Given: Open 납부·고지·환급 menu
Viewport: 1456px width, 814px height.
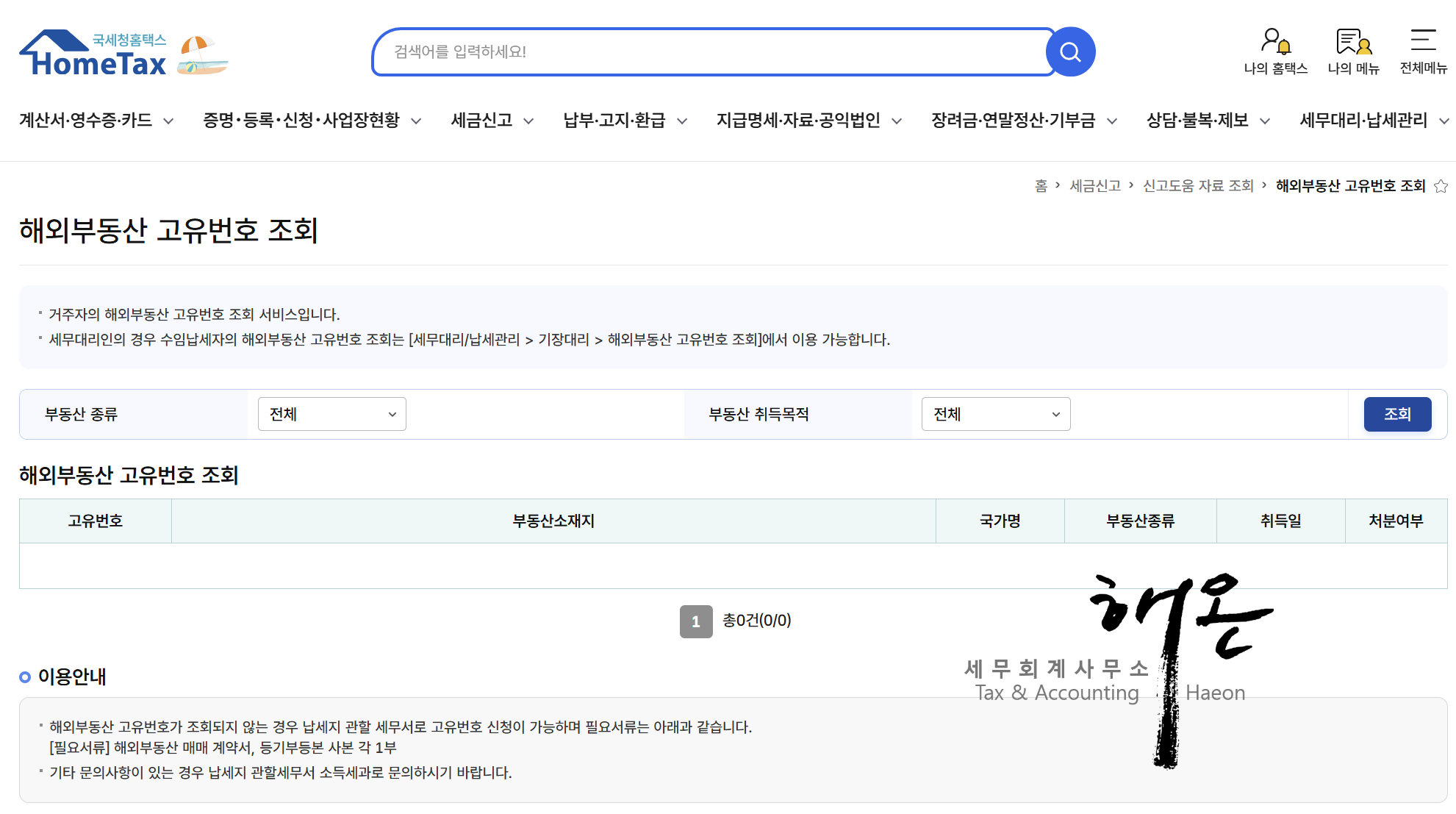Looking at the screenshot, I should click(x=625, y=121).
